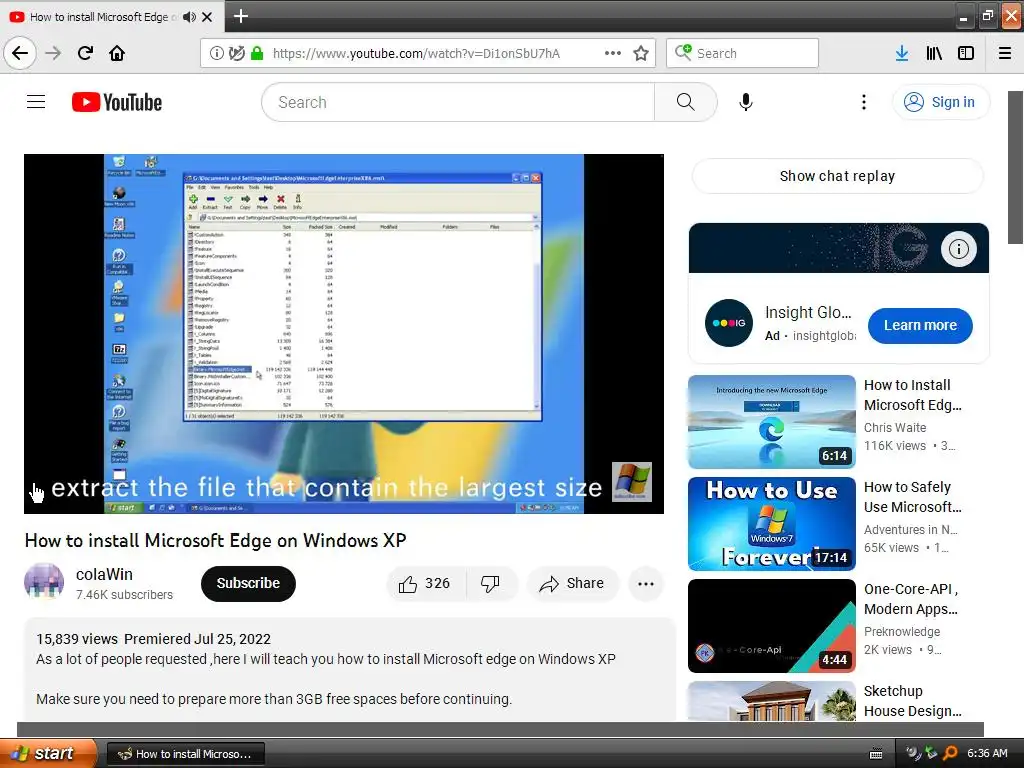Click the channel watermark in the video
1024x768 pixels.
(x=632, y=481)
